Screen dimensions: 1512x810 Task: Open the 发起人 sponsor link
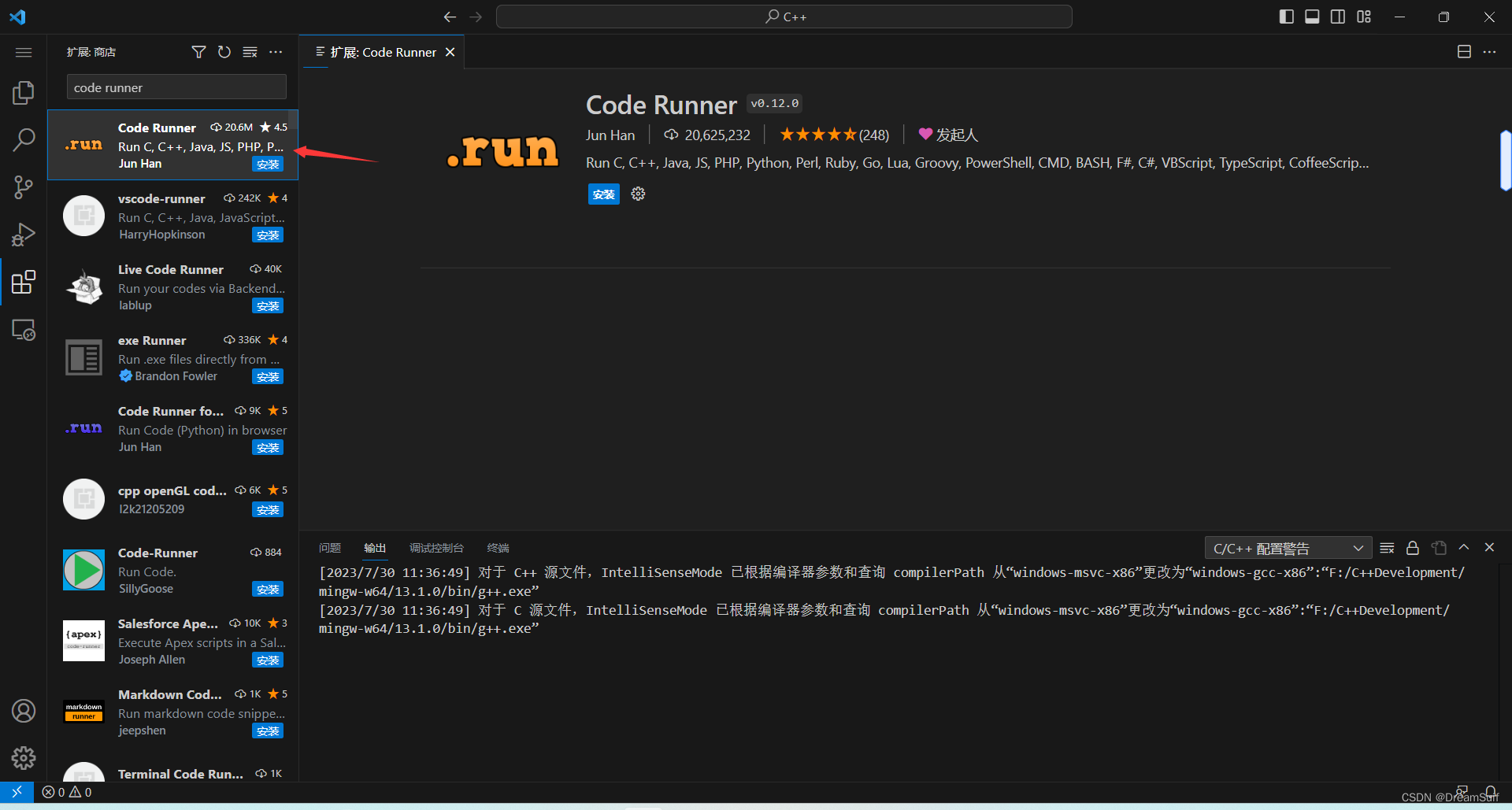point(948,135)
